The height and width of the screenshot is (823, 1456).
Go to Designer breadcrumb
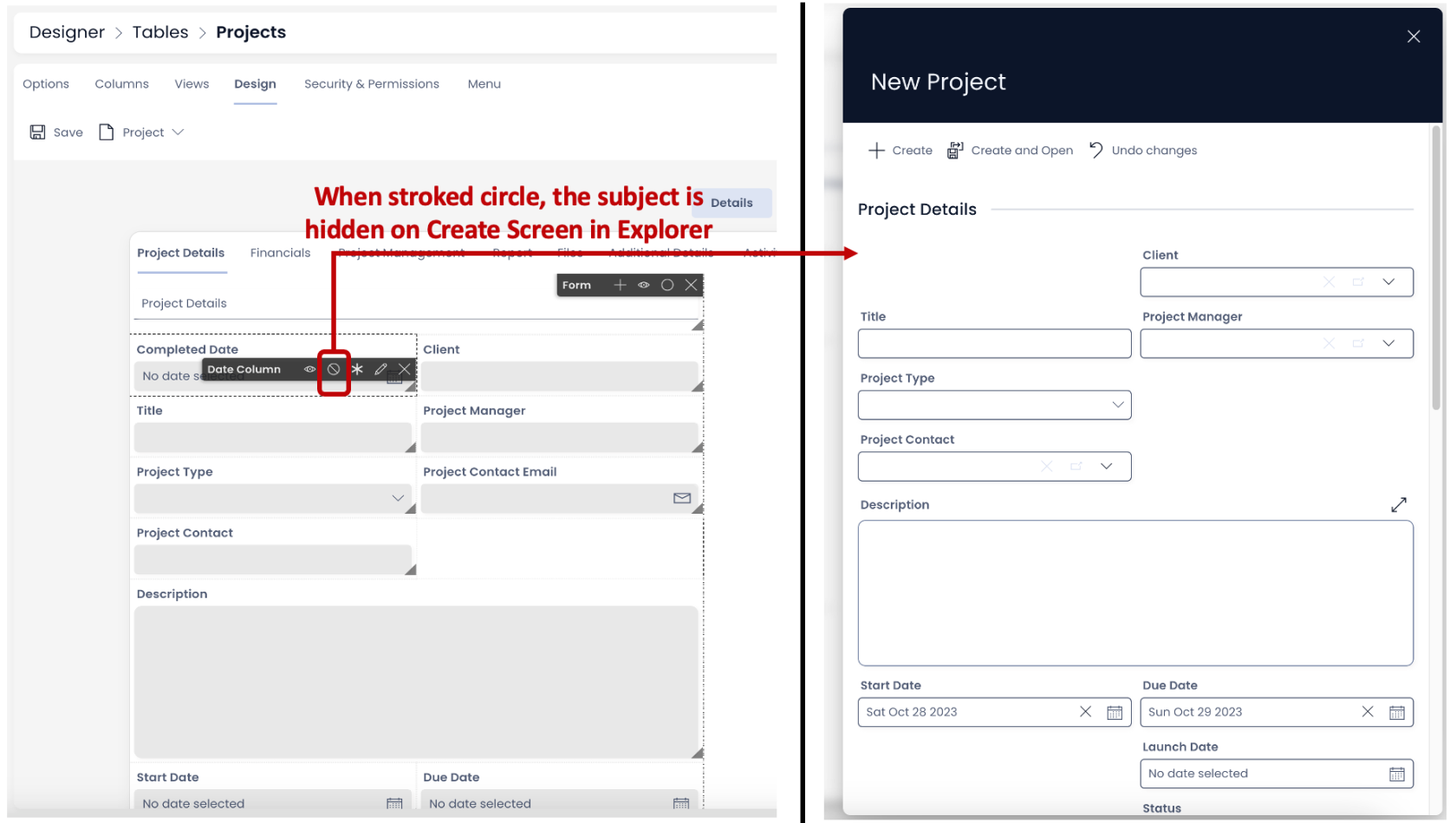67,32
